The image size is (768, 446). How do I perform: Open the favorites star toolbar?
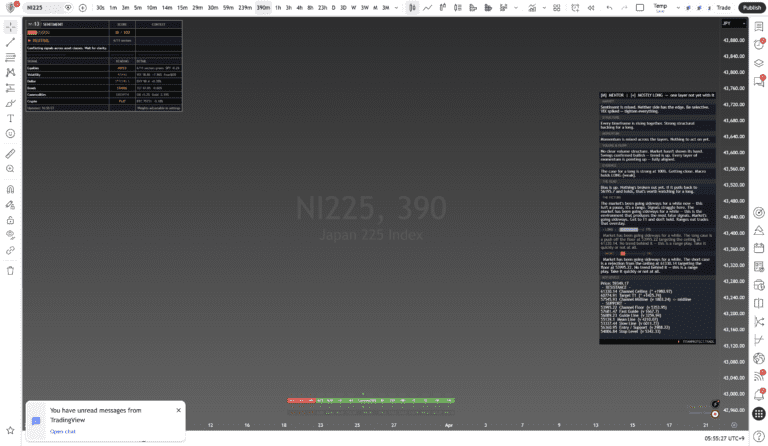point(10,430)
